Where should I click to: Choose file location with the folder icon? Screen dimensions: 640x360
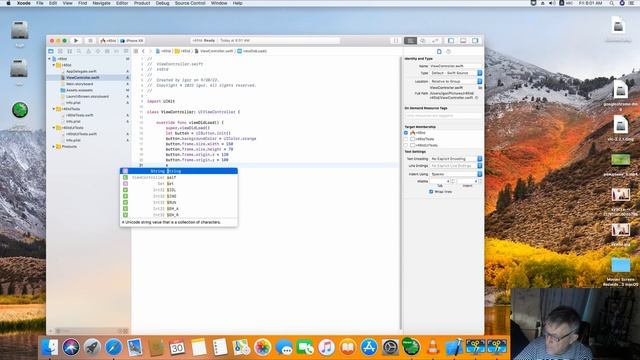tap(480, 88)
